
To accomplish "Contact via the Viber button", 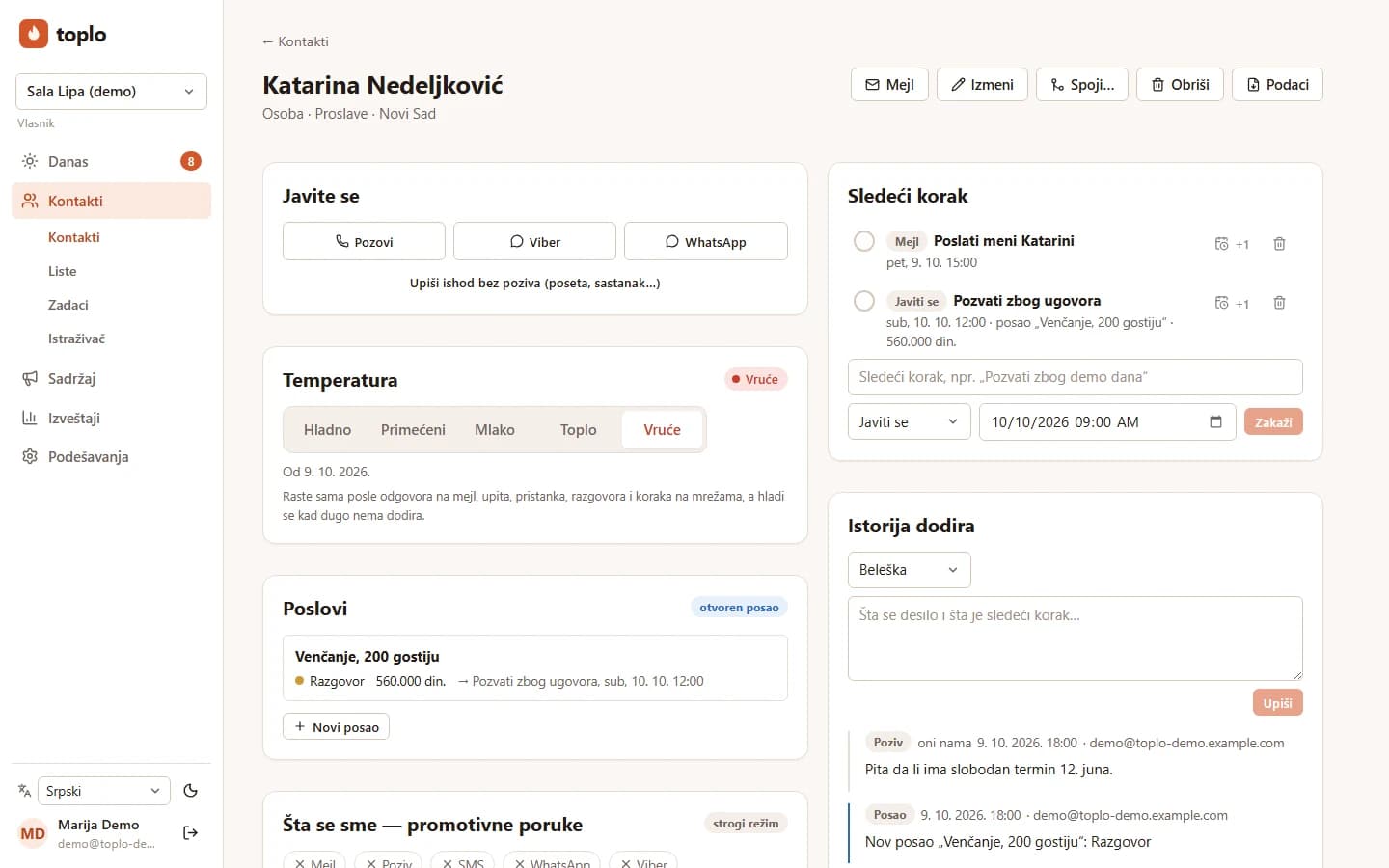I will coord(534,241).
